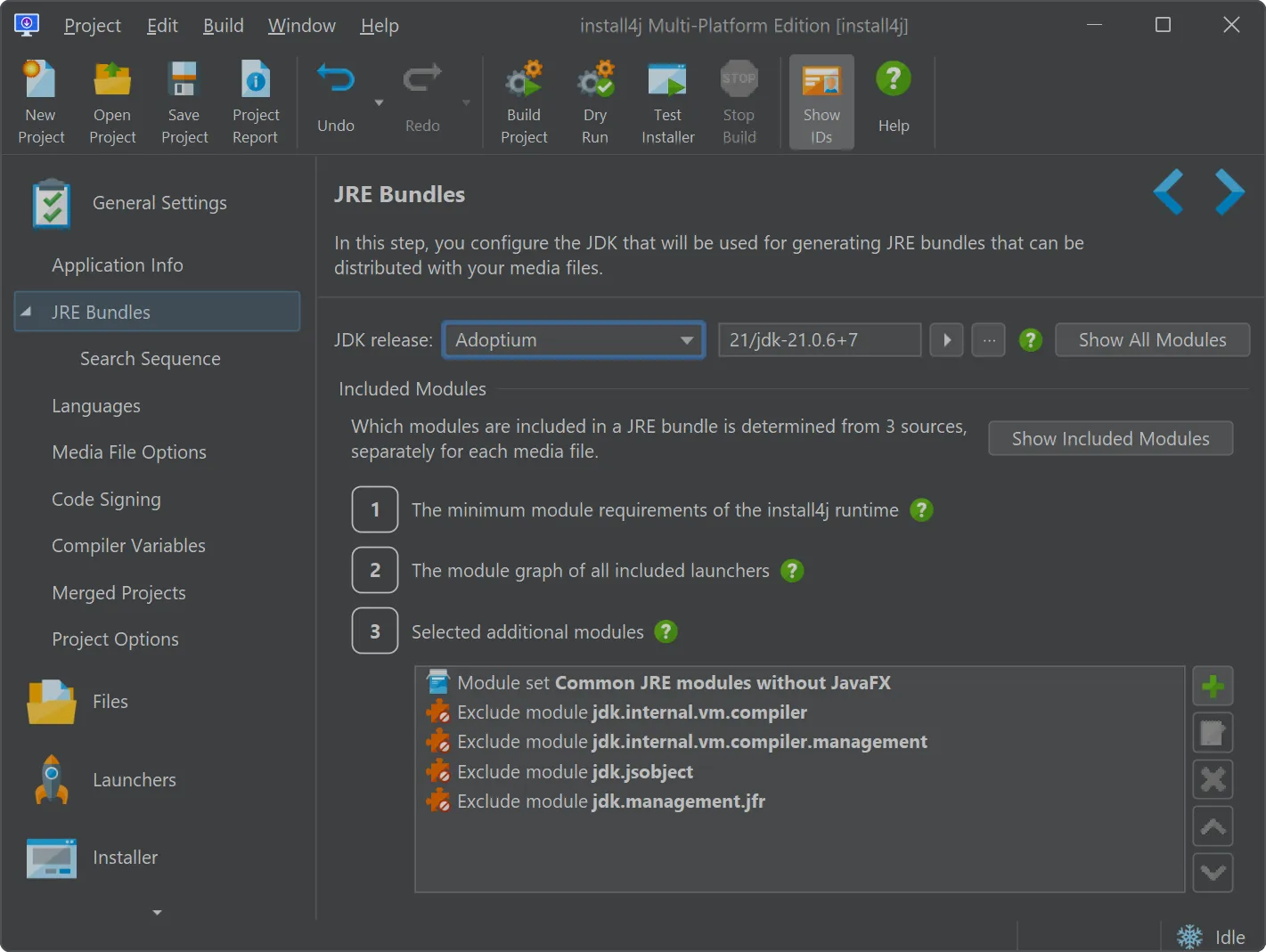Collapse the JRE Bundles tree node triangle
1266x952 pixels.
click(27, 312)
